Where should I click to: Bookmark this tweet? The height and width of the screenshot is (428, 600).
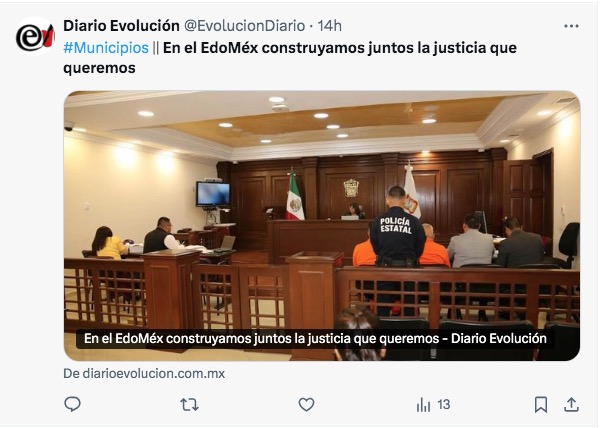click(x=541, y=404)
